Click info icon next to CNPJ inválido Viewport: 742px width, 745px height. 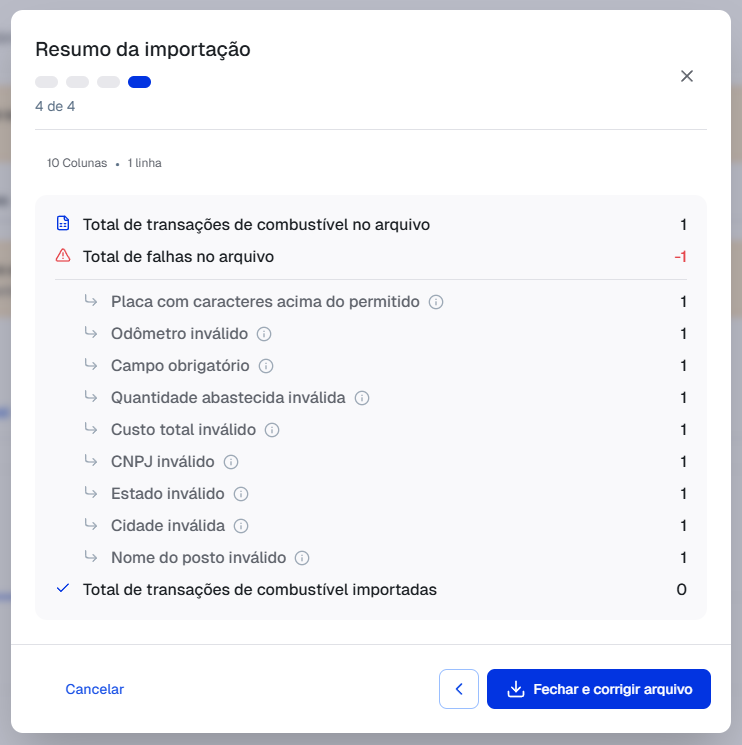[x=231, y=462]
